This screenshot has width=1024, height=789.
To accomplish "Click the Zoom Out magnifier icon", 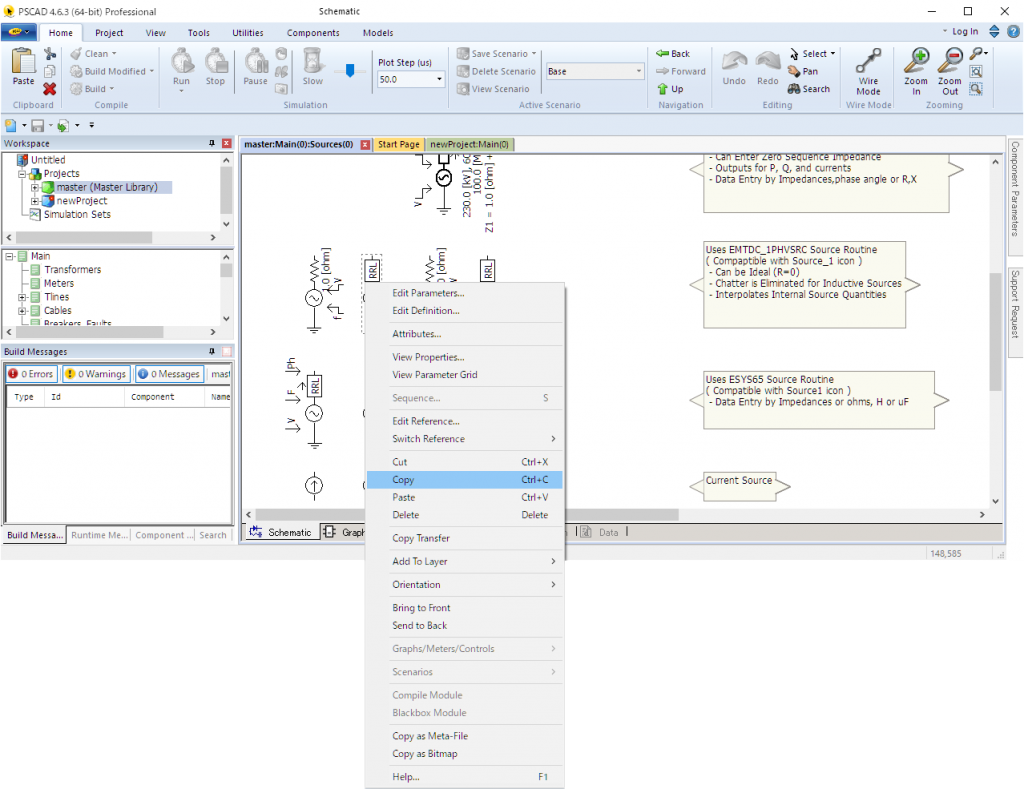I will (x=949, y=62).
